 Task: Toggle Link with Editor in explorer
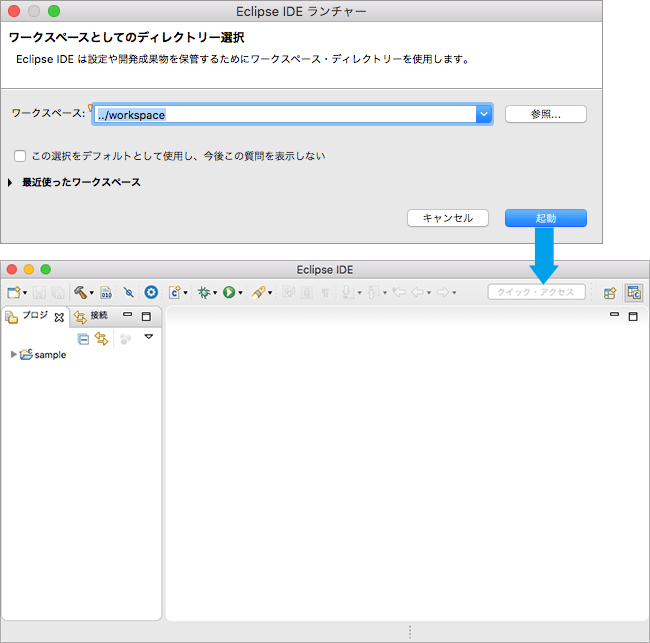pyautogui.click(x=102, y=339)
